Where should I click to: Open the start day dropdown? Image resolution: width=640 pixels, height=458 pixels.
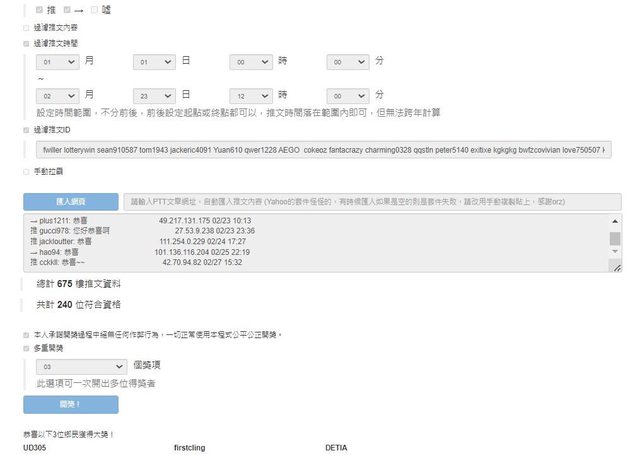pos(153,62)
